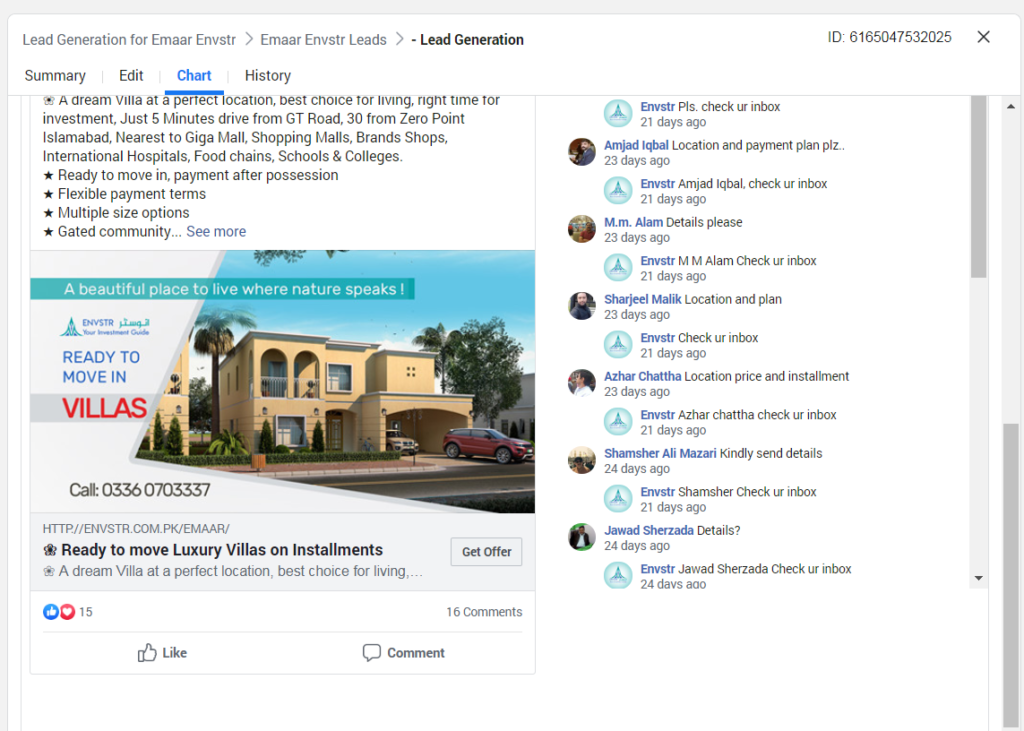Click Envstr page logo beside Pls. check reply
Viewport: 1024px width, 731px height.
[x=618, y=114]
